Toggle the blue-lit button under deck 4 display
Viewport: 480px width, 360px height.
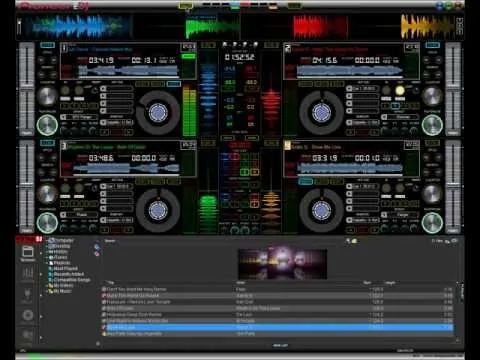click(x=306, y=181)
